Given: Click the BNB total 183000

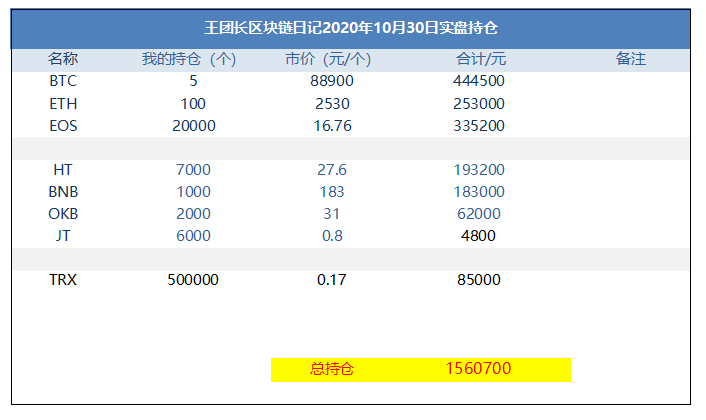Looking at the screenshot, I should point(479,192).
